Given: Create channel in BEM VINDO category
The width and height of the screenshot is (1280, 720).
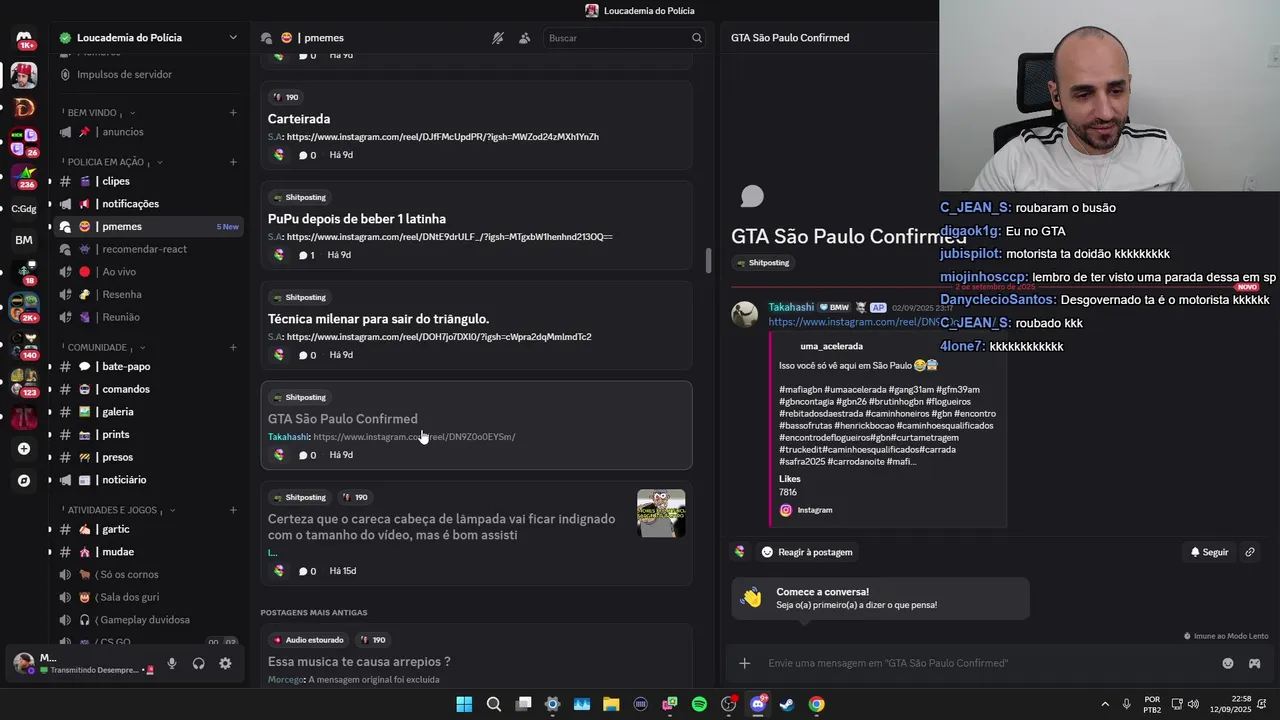Looking at the screenshot, I should click(233, 112).
